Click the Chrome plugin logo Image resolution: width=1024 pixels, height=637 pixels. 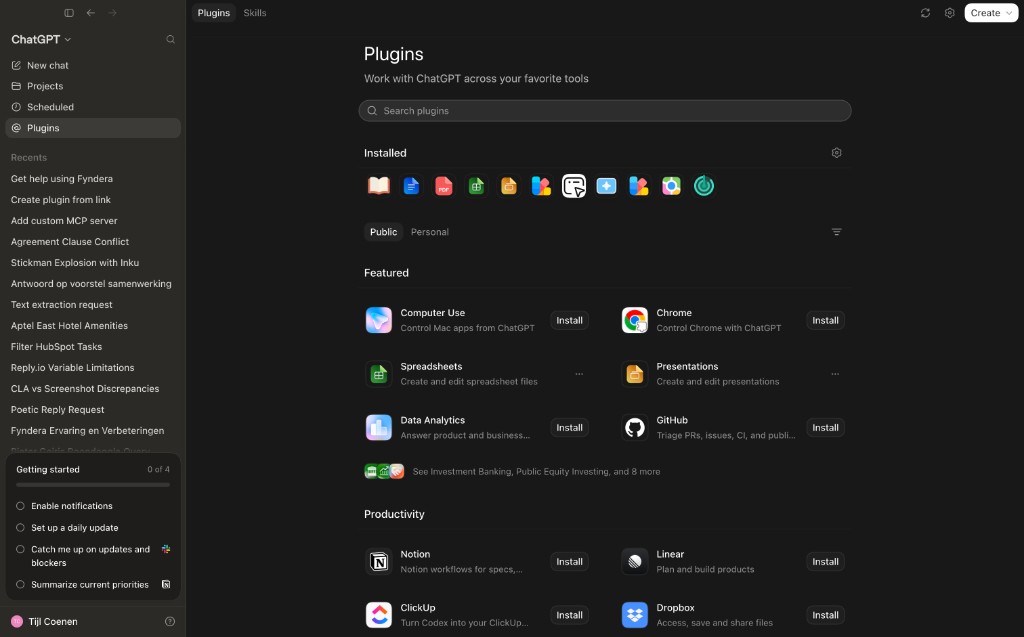pos(635,320)
